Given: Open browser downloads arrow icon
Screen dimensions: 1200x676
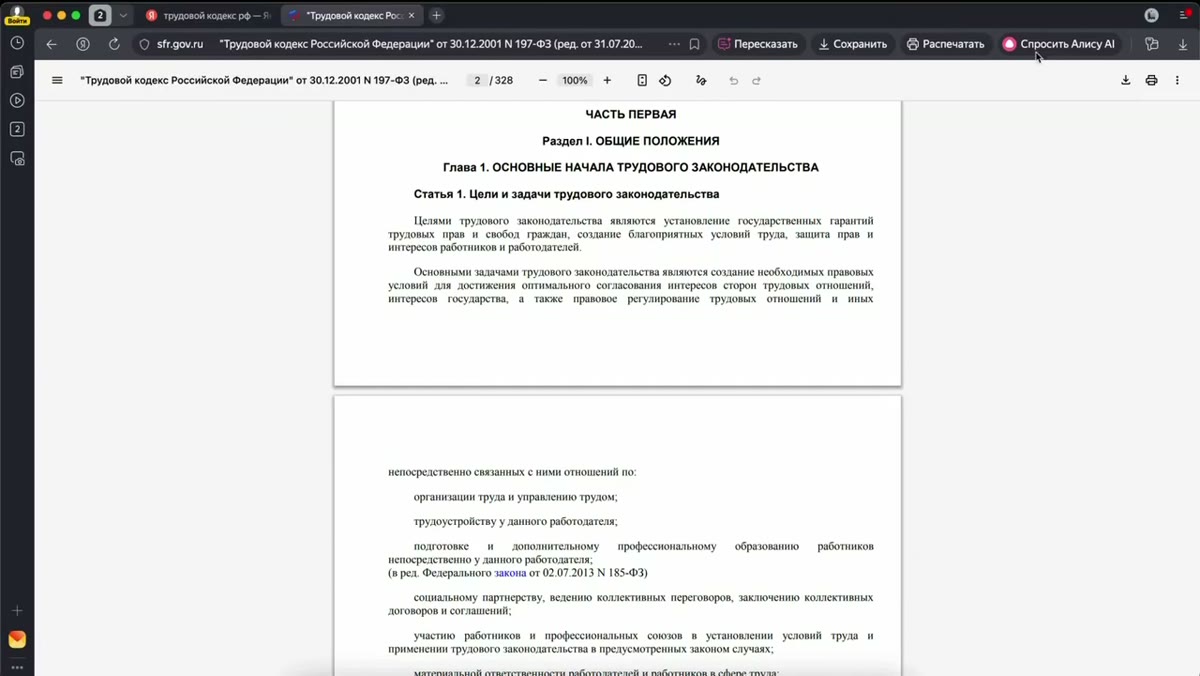Looking at the screenshot, I should point(1183,44).
